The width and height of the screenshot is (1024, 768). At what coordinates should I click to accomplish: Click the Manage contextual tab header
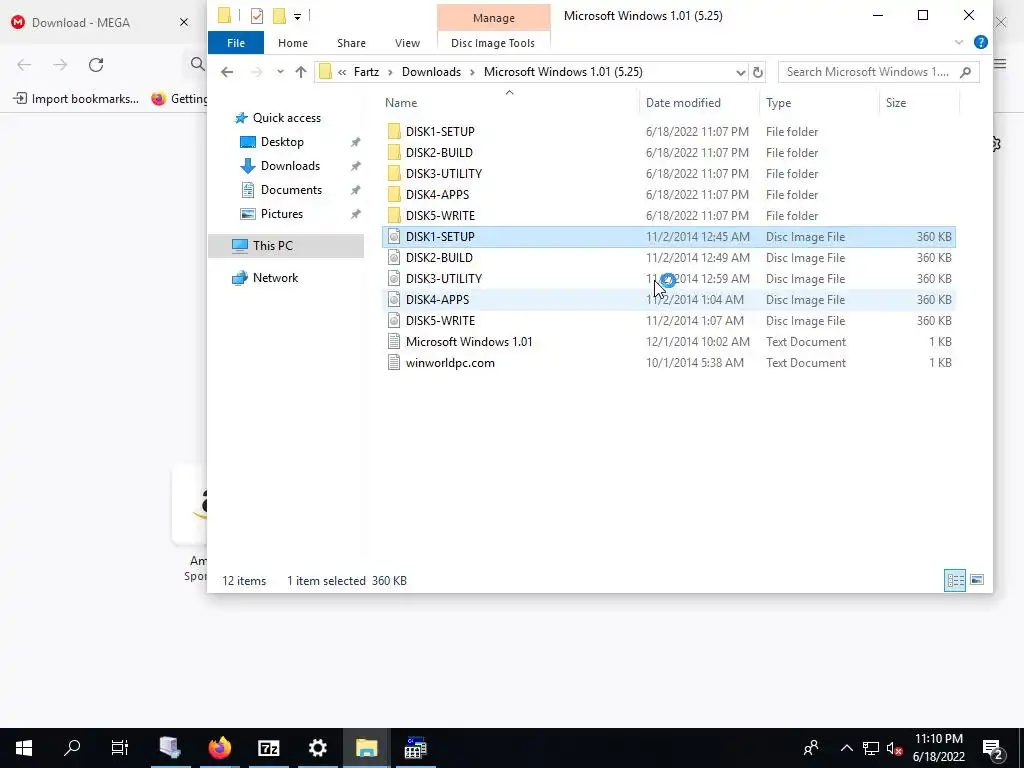(x=494, y=18)
